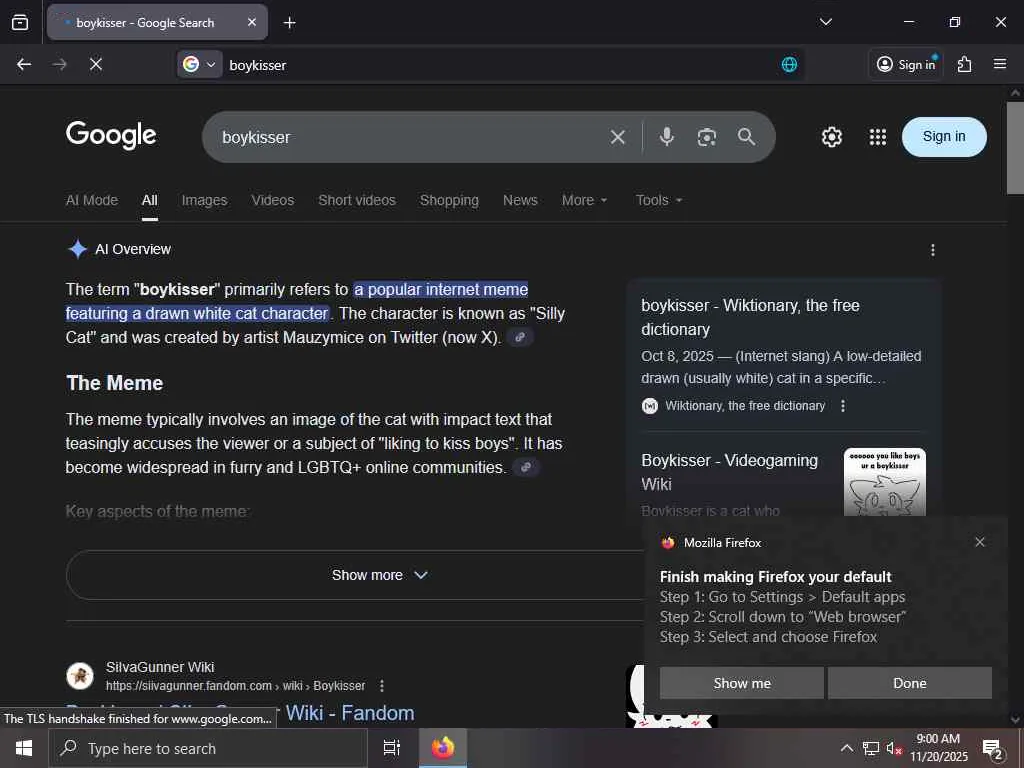
Task: Expand the AI Overview with Show more
Action: (379, 575)
